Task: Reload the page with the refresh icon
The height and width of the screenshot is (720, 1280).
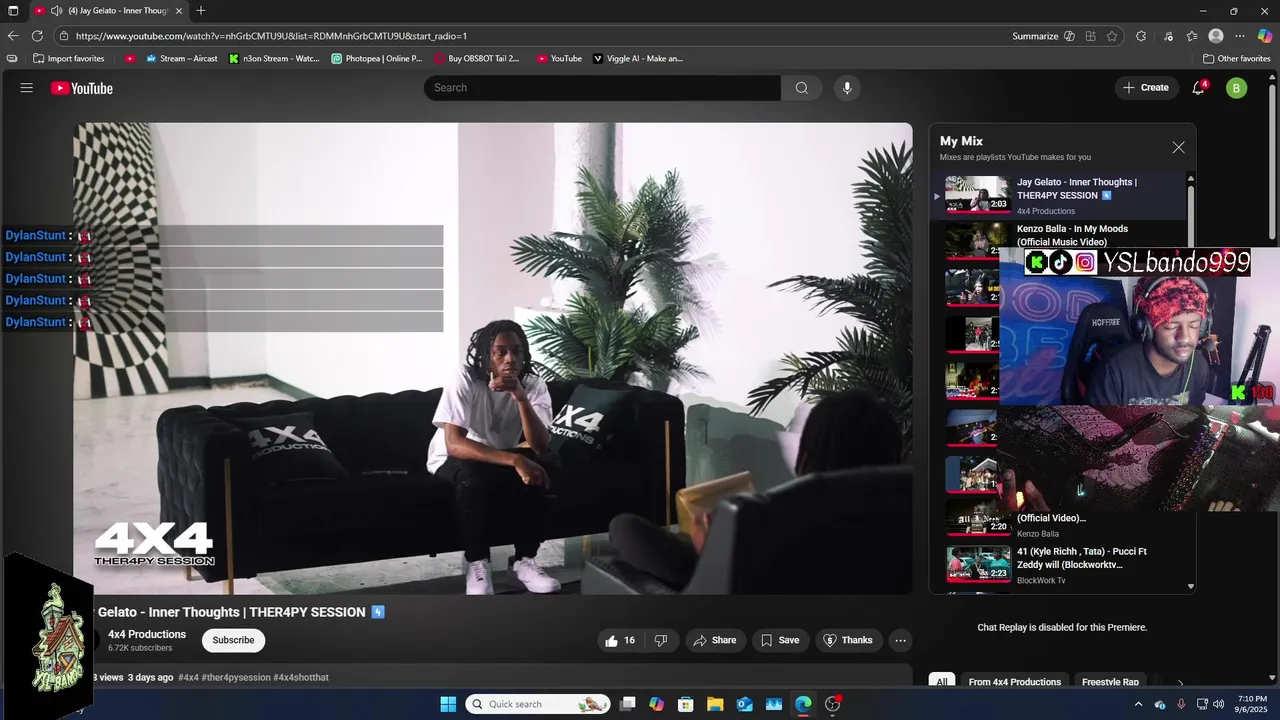Action: point(37,36)
